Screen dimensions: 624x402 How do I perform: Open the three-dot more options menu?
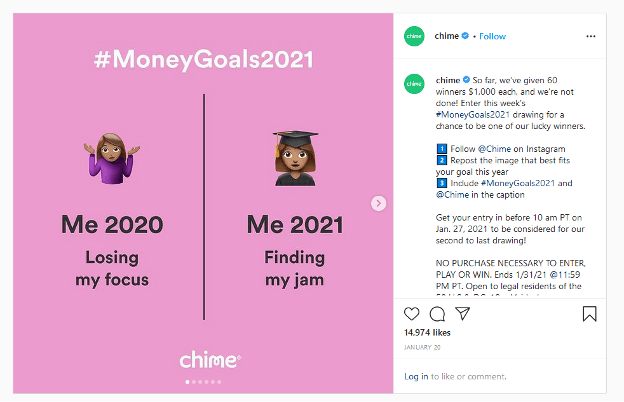[591, 36]
